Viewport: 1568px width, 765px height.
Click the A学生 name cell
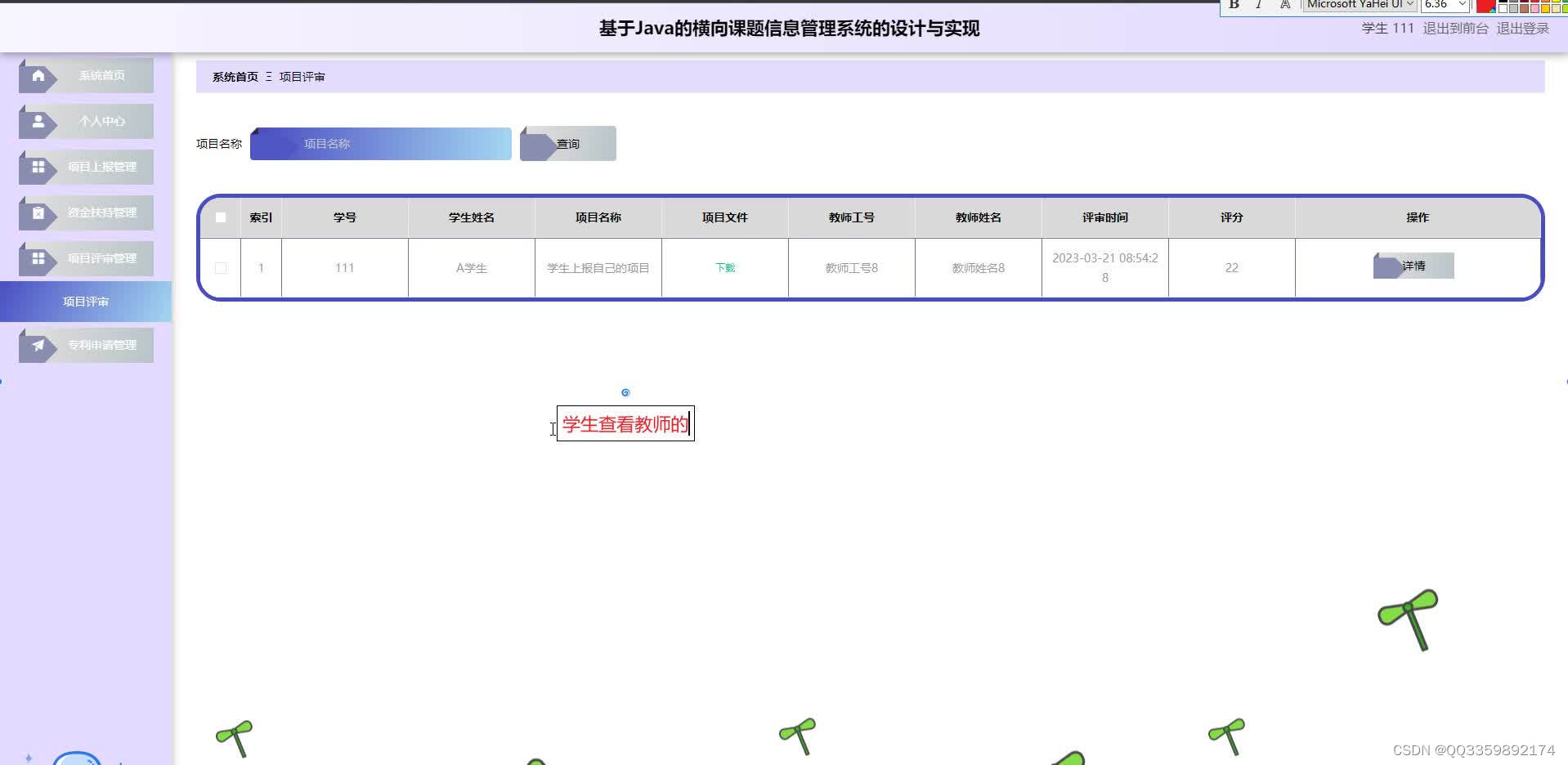coord(472,268)
